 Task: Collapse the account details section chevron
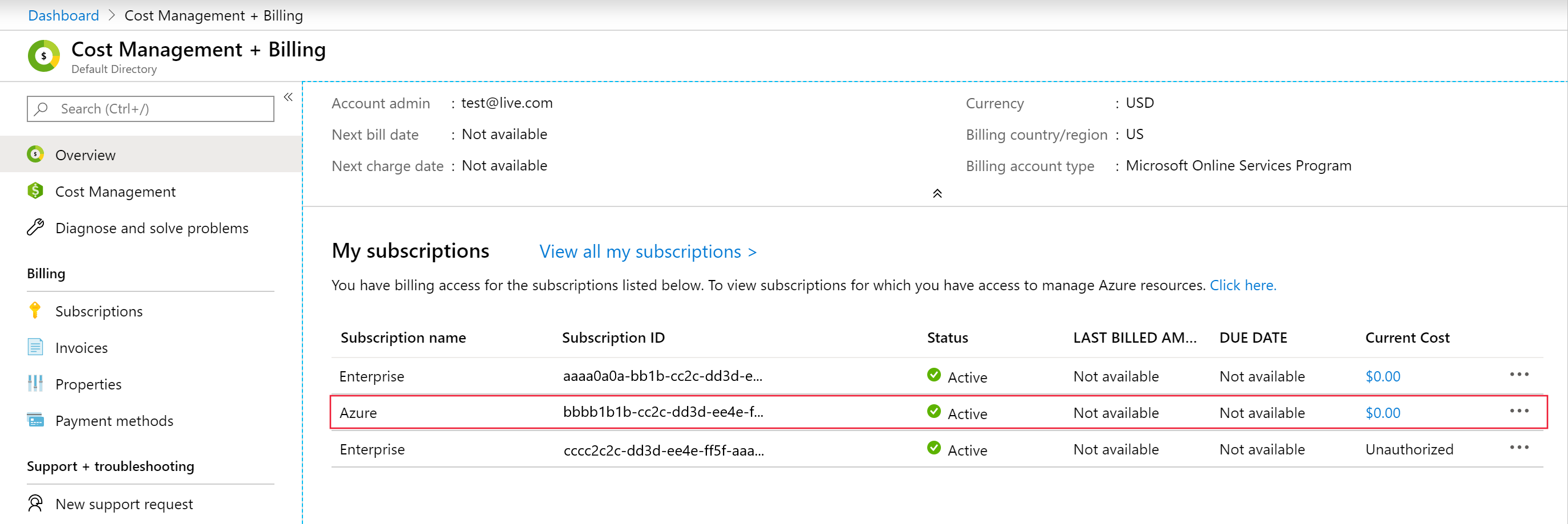pyautogui.click(x=937, y=193)
